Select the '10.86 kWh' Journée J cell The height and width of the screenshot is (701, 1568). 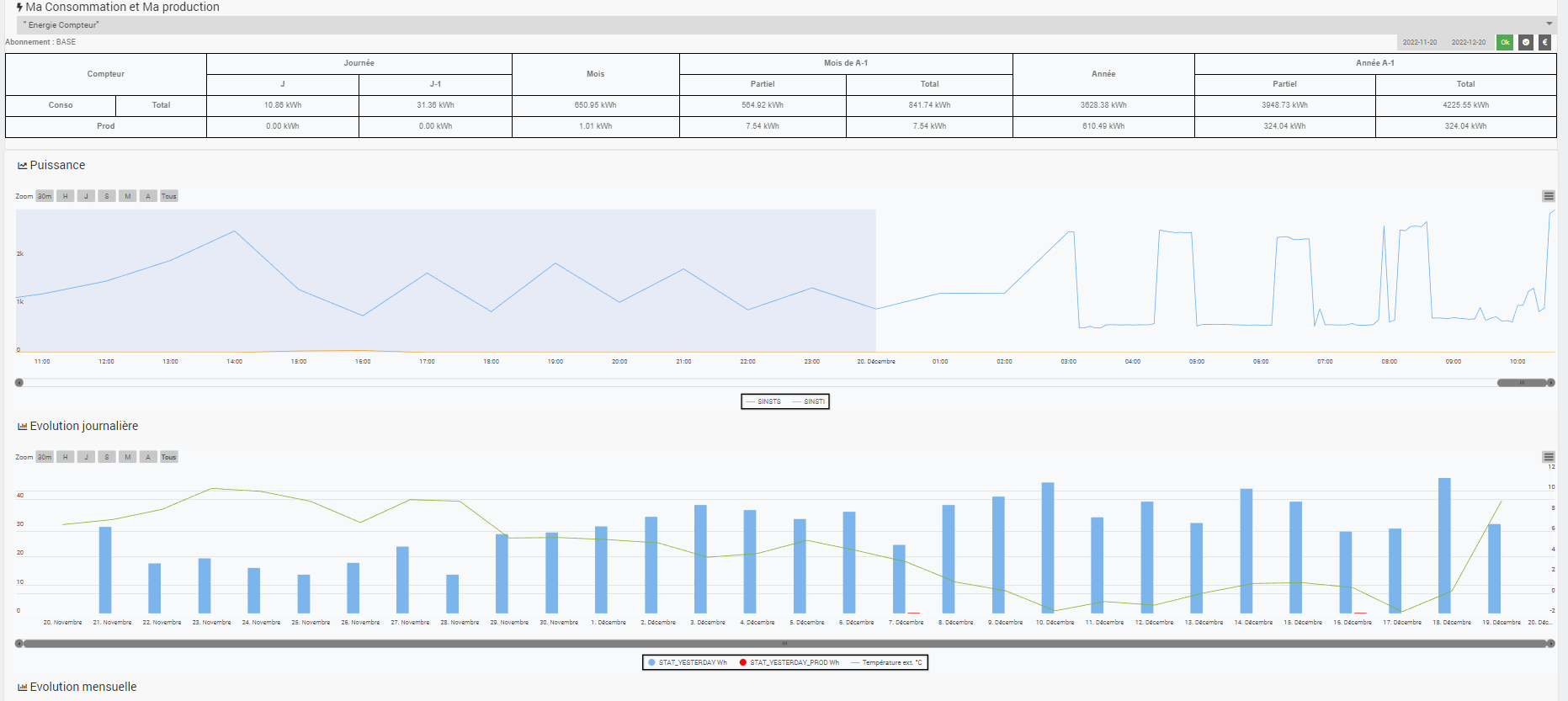click(x=283, y=105)
